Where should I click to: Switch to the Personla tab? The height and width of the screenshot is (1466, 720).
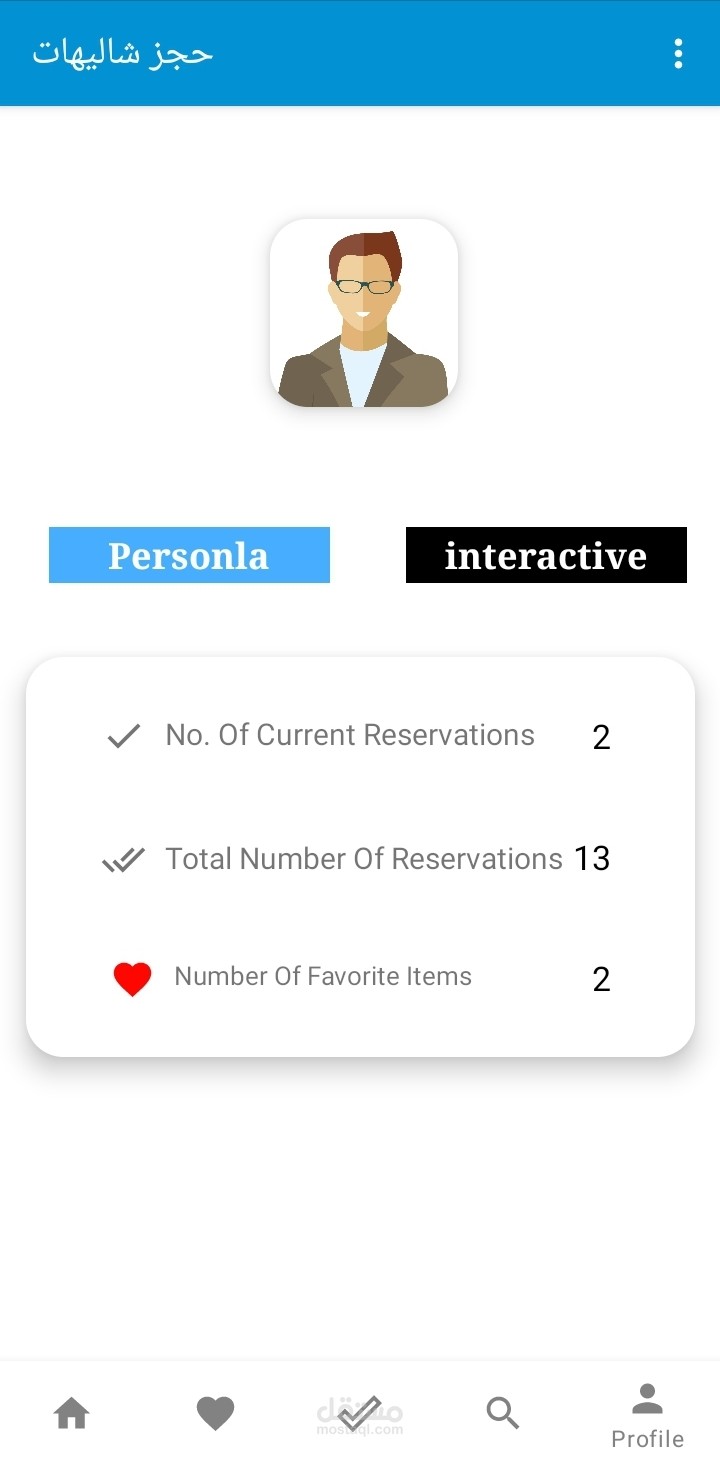[x=189, y=555]
